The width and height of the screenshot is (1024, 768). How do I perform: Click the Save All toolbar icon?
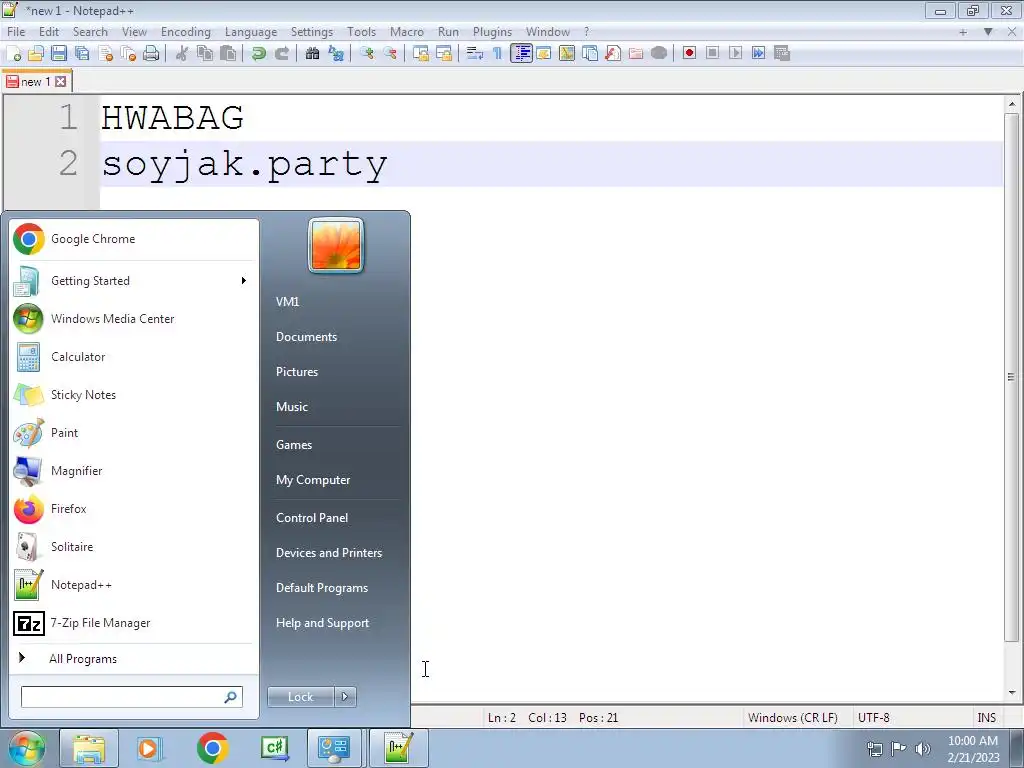point(82,54)
